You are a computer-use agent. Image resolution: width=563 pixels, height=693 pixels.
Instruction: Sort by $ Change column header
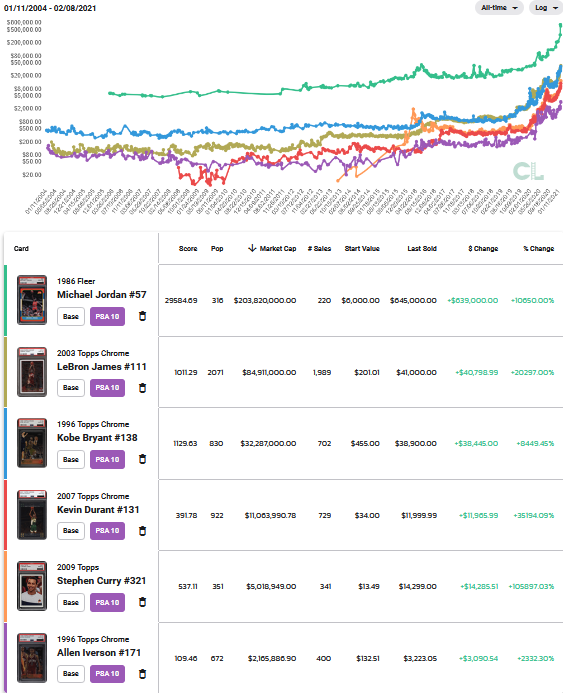[x=483, y=248]
